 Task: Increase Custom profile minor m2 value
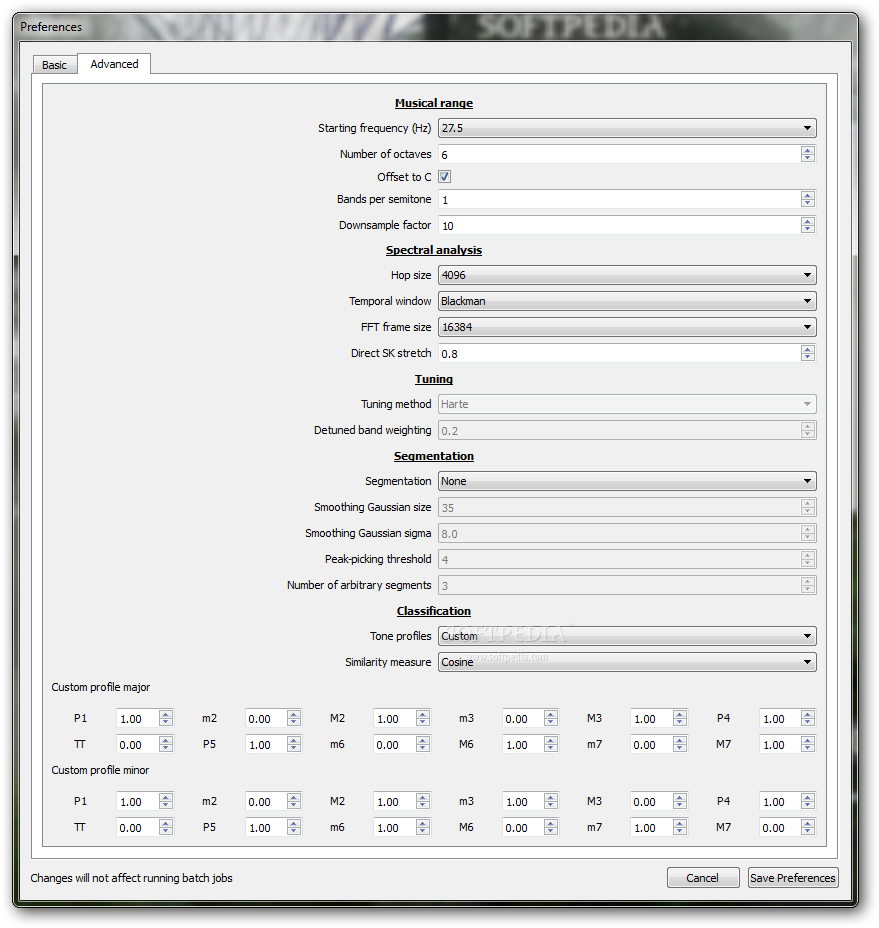[x=294, y=797]
